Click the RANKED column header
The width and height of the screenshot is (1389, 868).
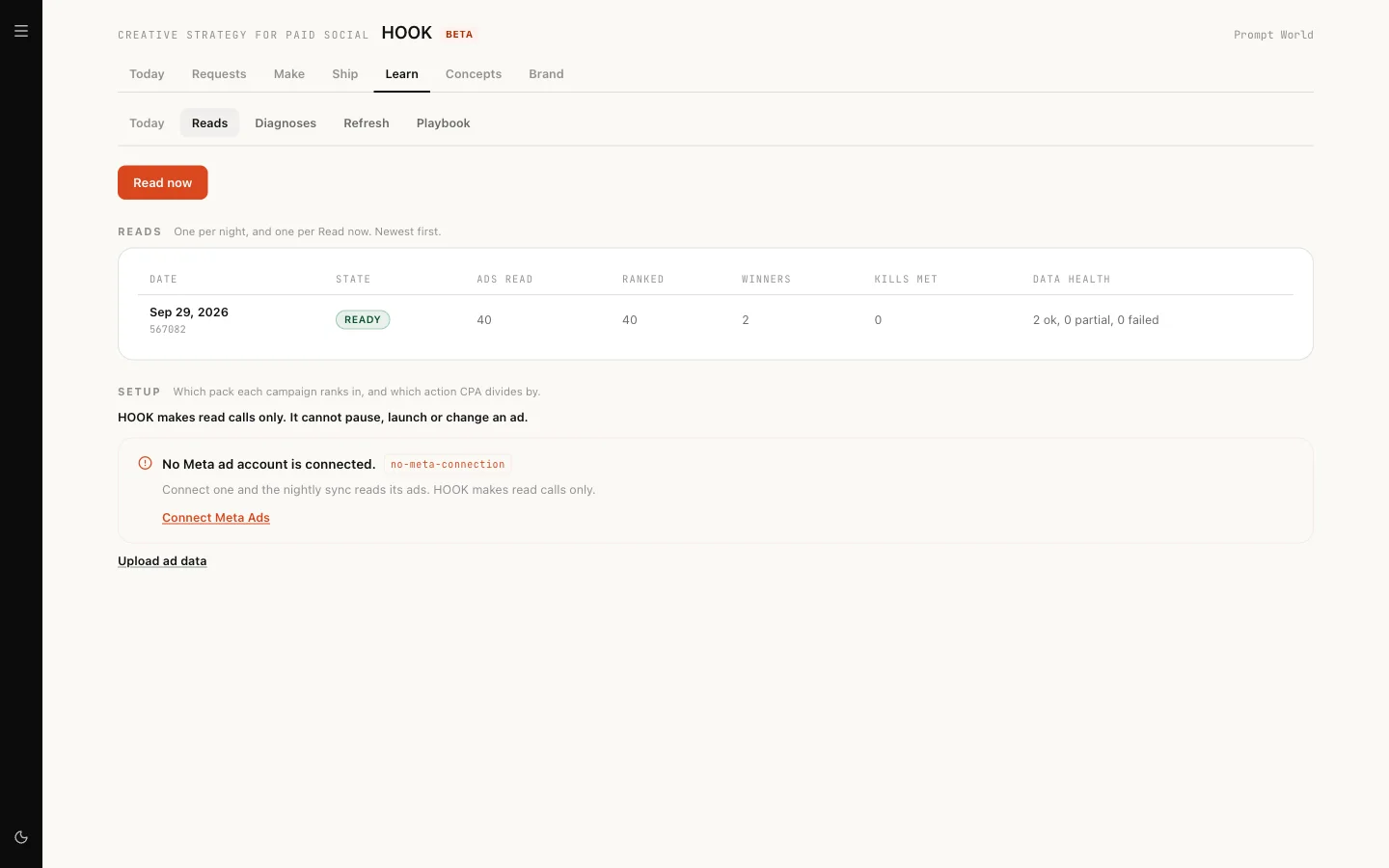pos(643,280)
